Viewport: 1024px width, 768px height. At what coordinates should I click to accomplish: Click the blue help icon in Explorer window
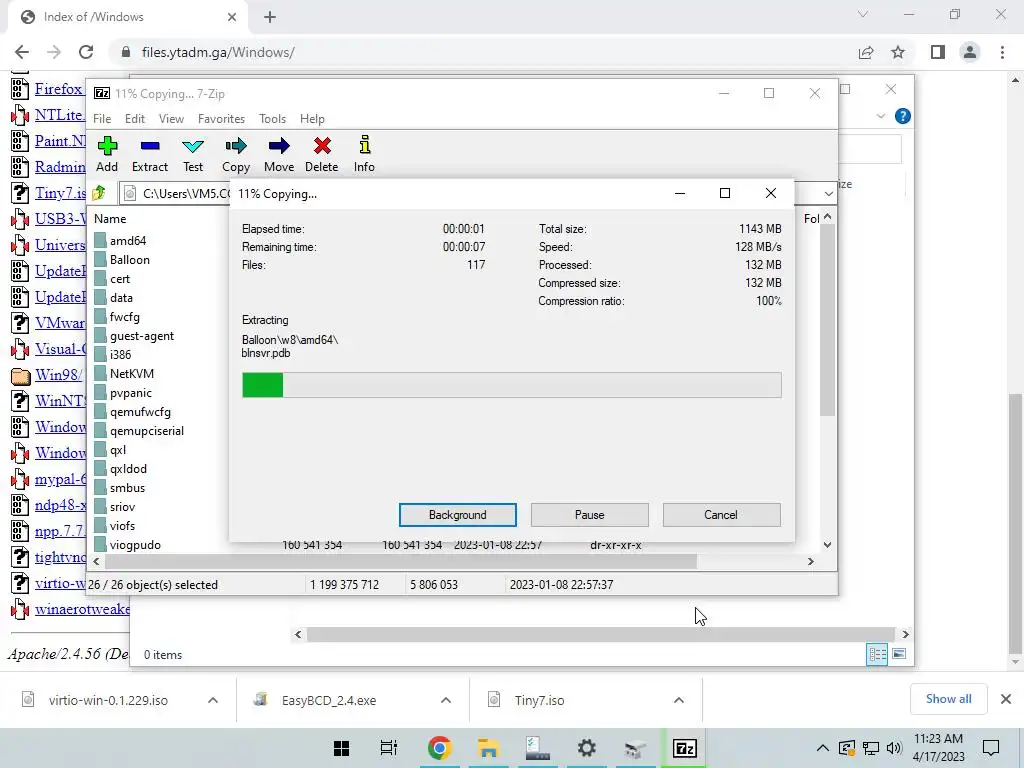(903, 116)
